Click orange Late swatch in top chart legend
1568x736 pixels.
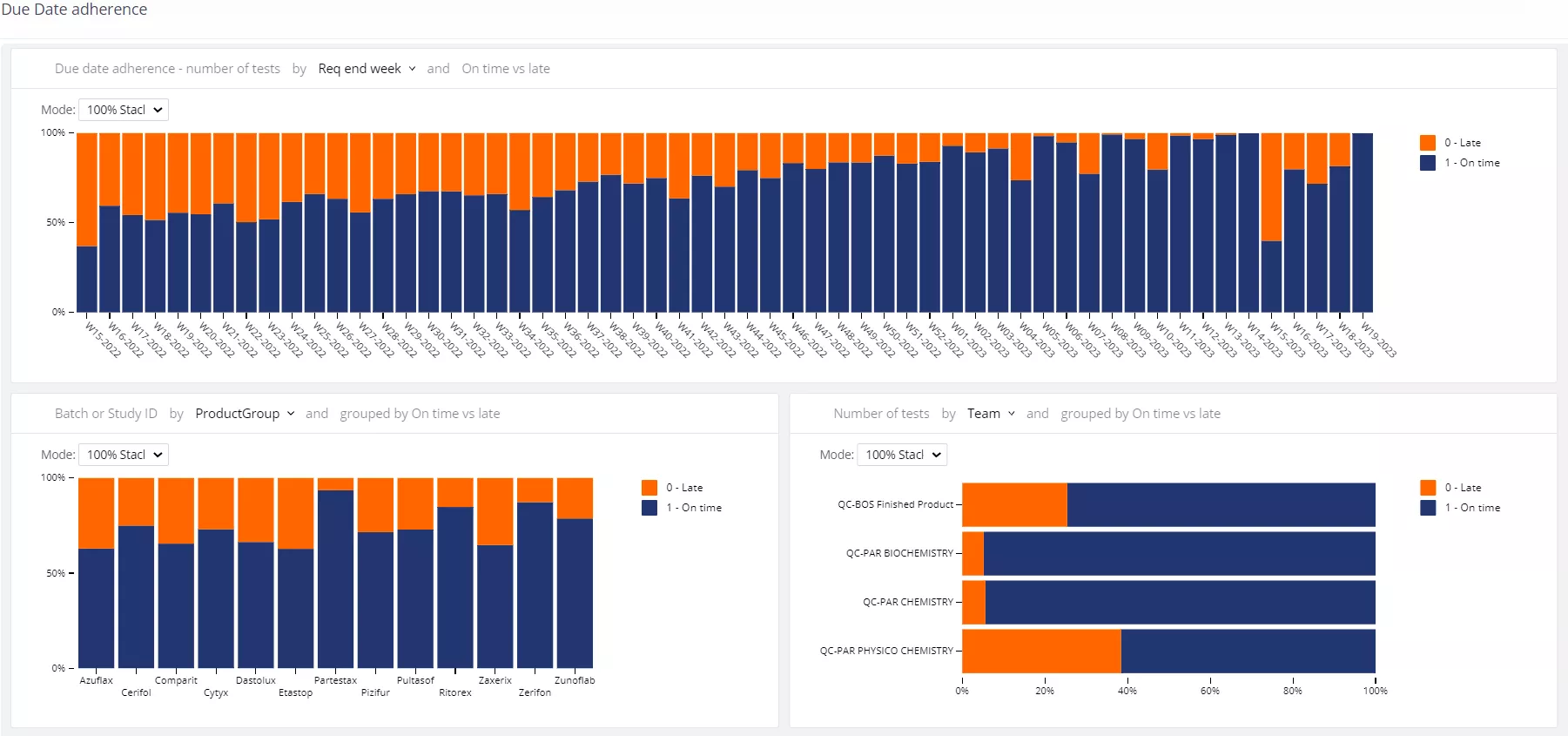[1428, 143]
